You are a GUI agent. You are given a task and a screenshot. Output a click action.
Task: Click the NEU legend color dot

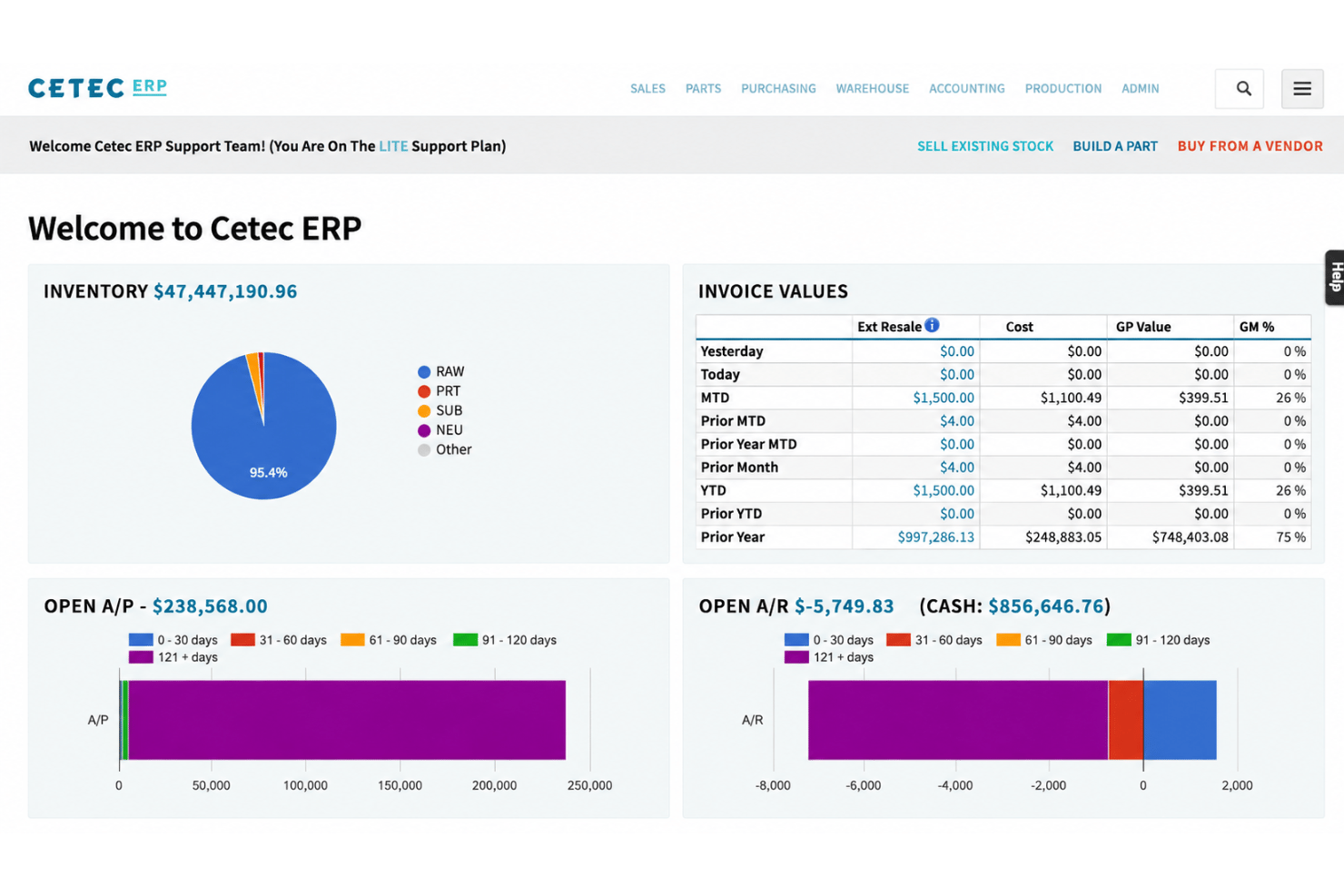(x=424, y=430)
